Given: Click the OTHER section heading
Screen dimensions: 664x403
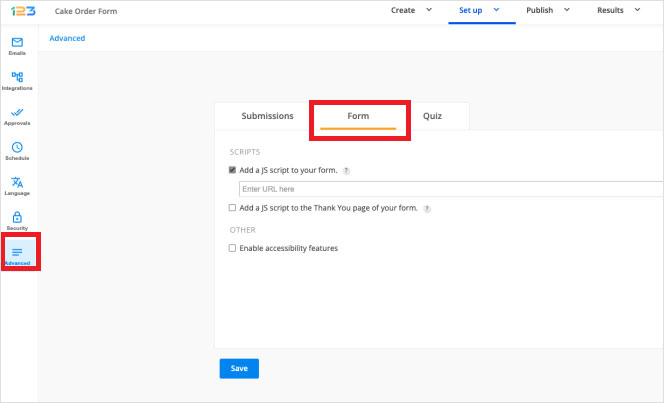Looking at the screenshot, I should tap(243, 230).
